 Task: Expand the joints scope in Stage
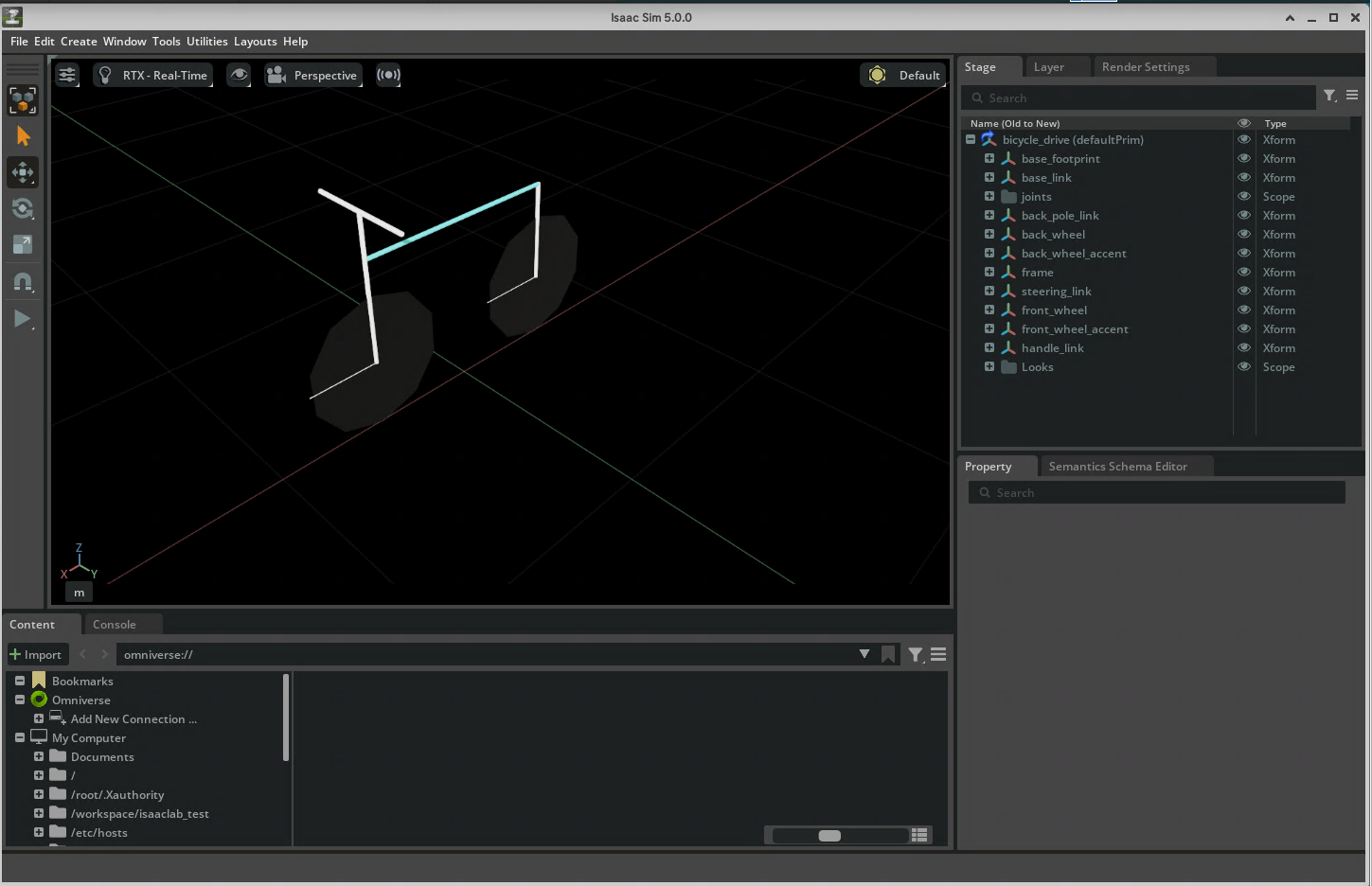coord(989,197)
